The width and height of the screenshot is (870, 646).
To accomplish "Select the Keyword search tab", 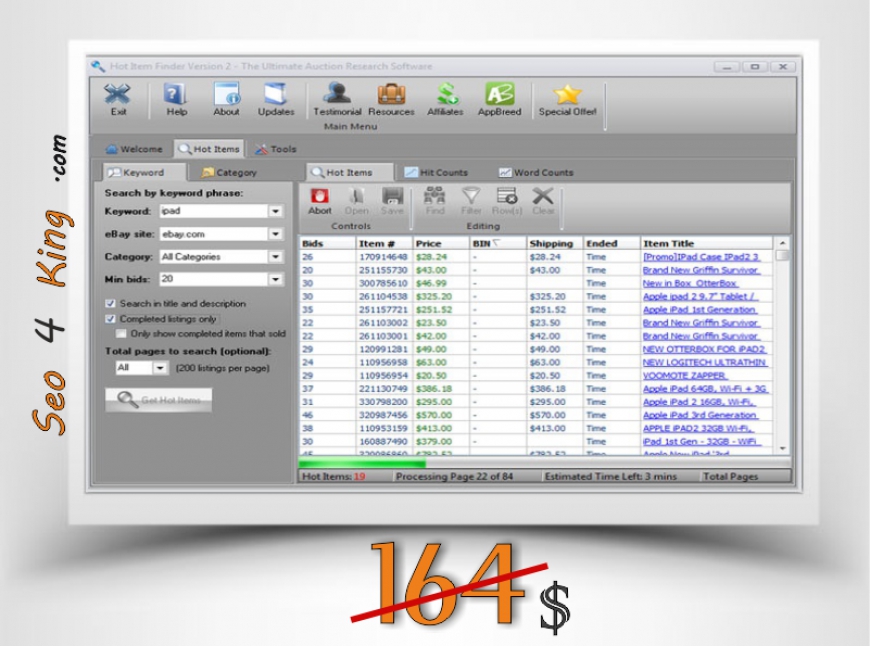I will [144, 173].
